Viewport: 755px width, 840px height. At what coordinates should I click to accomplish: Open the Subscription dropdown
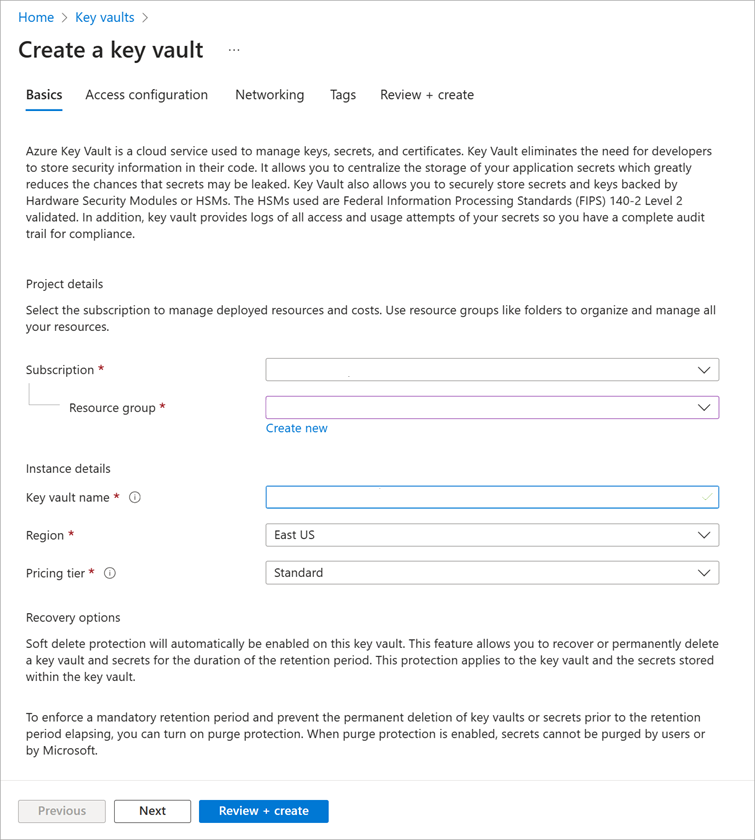coord(492,370)
